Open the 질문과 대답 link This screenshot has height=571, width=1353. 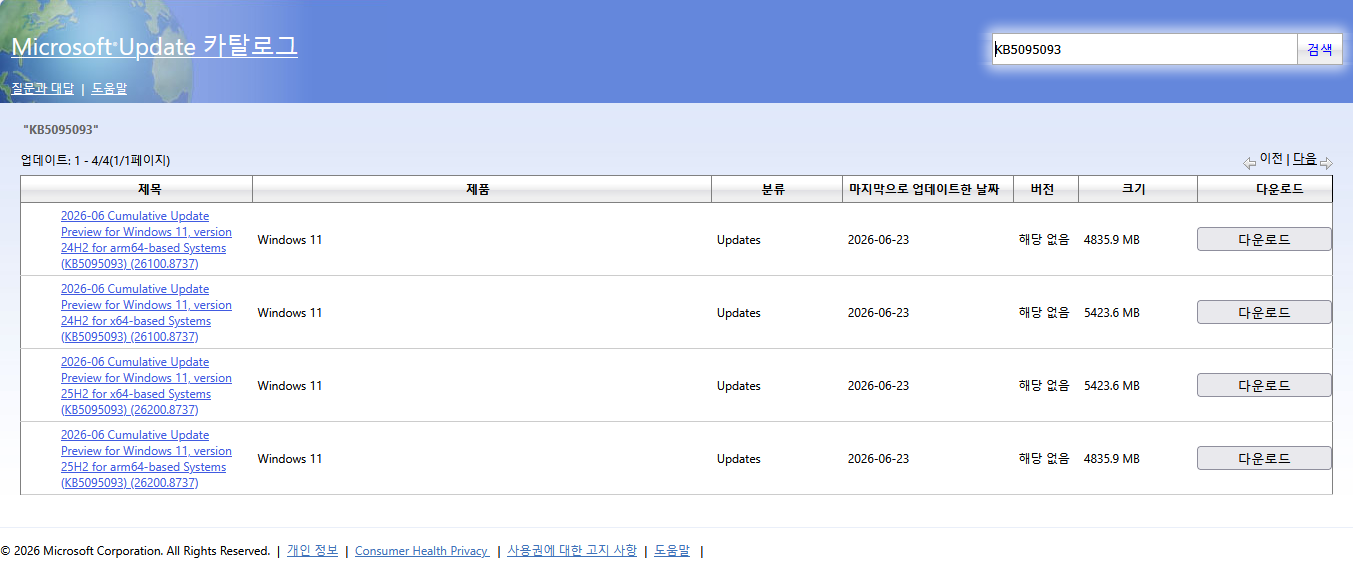pyautogui.click(x=43, y=88)
